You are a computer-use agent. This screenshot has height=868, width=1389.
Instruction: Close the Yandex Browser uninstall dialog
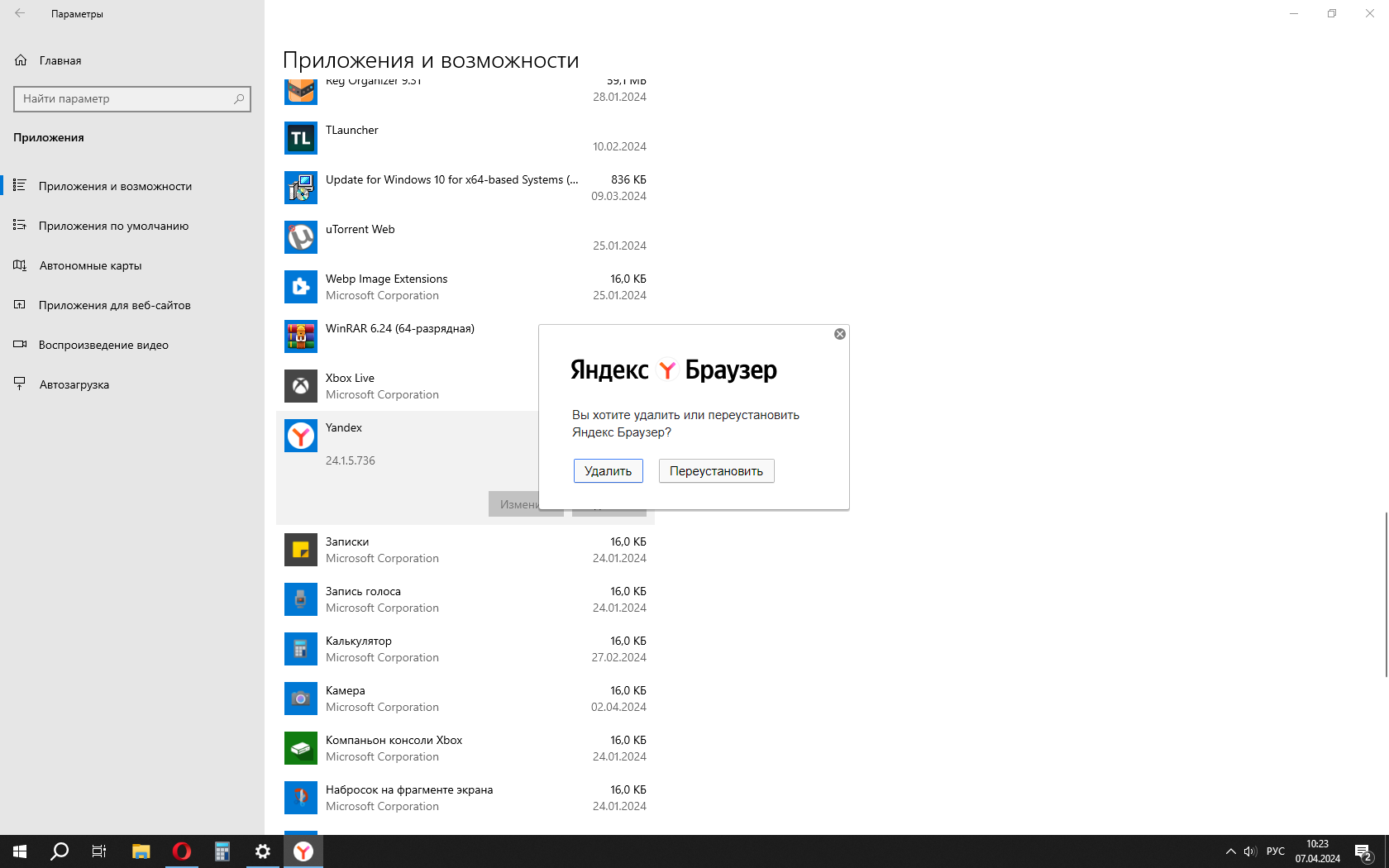[840, 334]
